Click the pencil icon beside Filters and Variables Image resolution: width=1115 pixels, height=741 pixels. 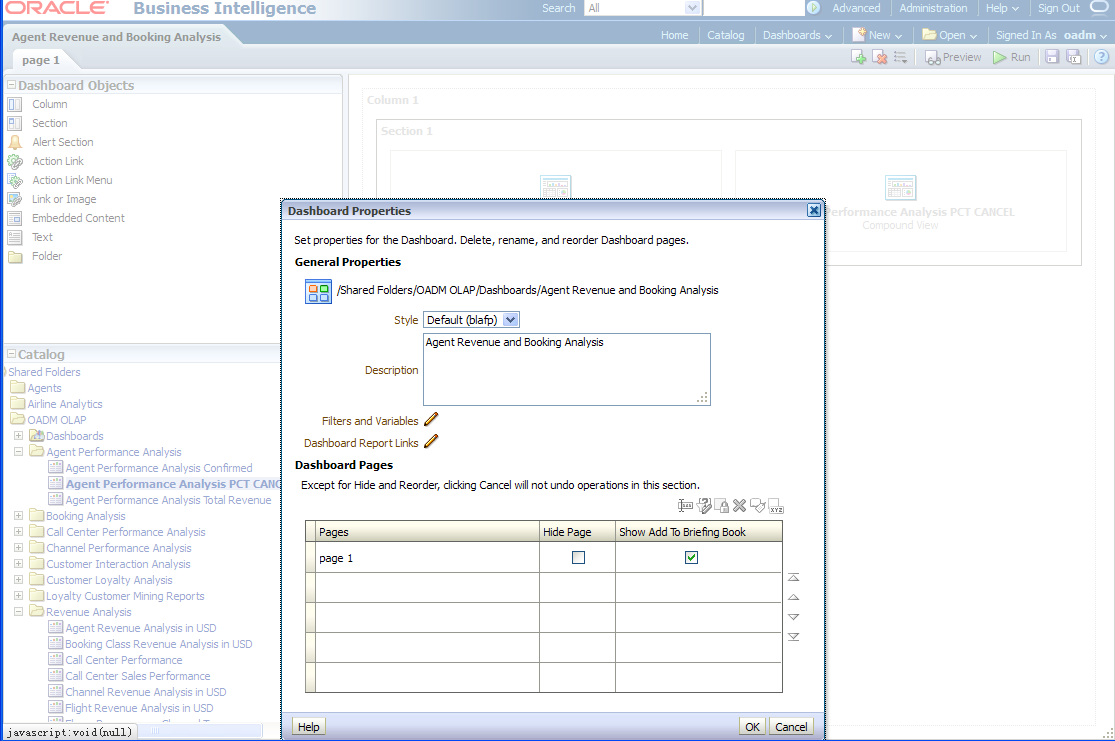tap(431, 420)
